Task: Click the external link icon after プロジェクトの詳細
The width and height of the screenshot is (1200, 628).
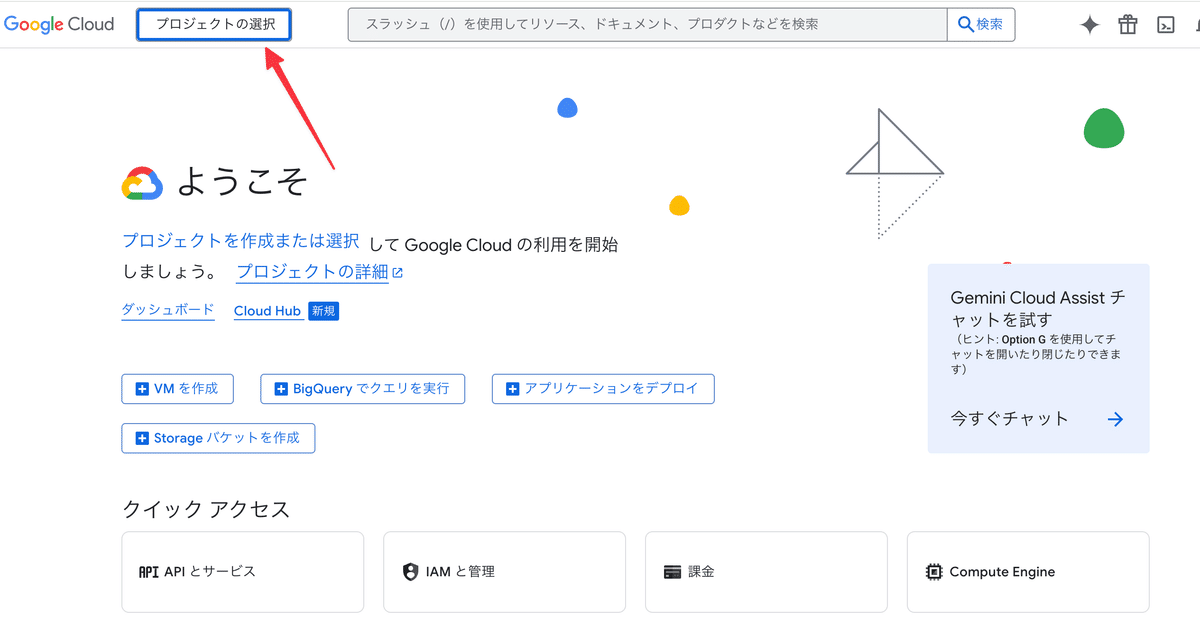Action: pyautogui.click(x=398, y=272)
